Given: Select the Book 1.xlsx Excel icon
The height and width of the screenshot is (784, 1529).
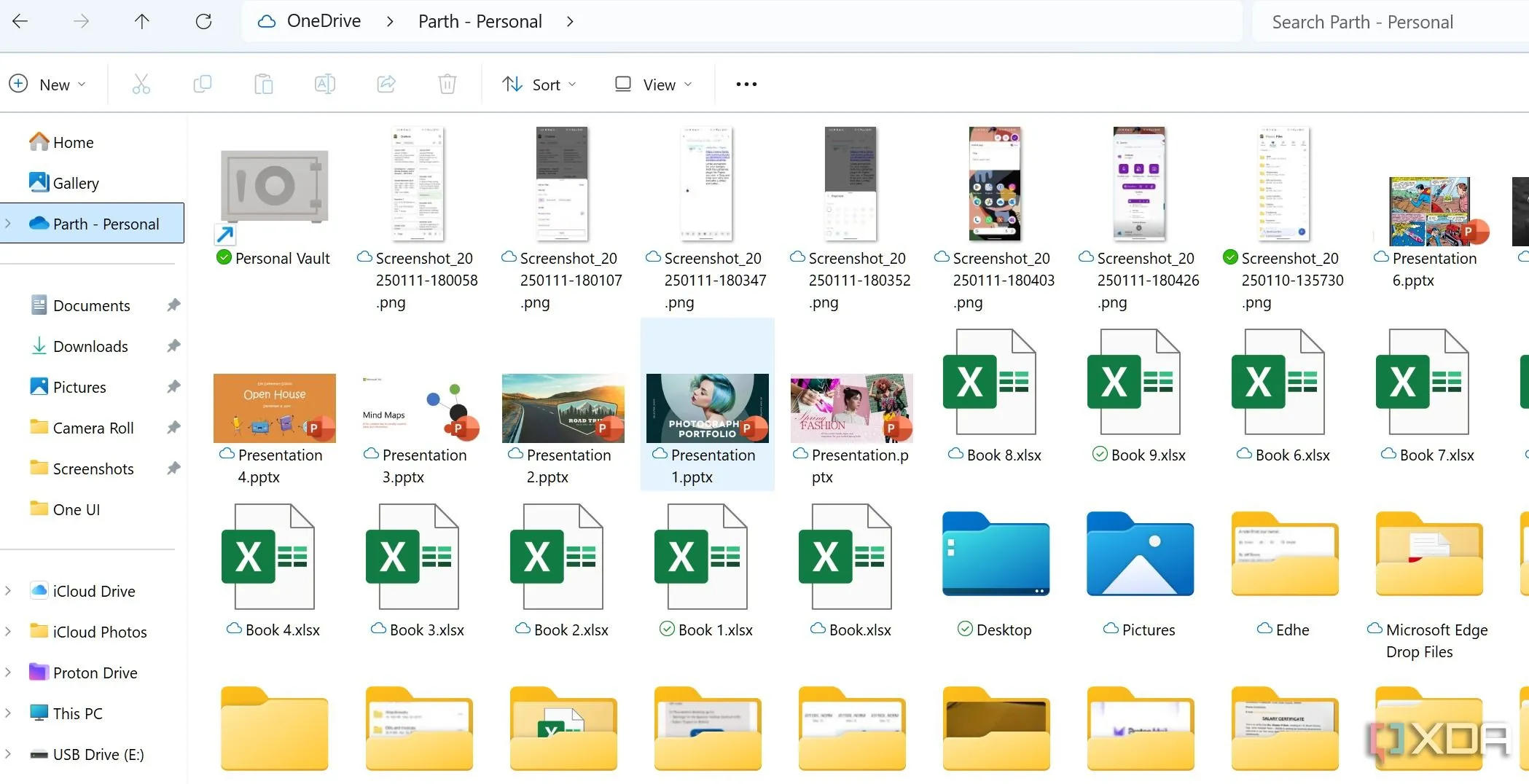Looking at the screenshot, I should pos(700,557).
